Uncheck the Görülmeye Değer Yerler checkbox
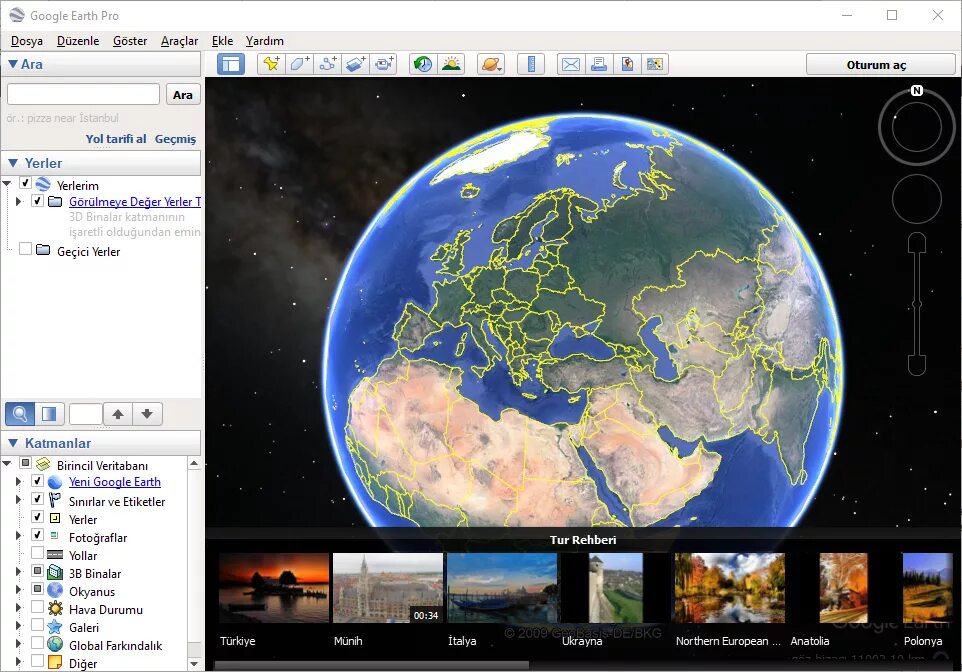 (x=37, y=201)
